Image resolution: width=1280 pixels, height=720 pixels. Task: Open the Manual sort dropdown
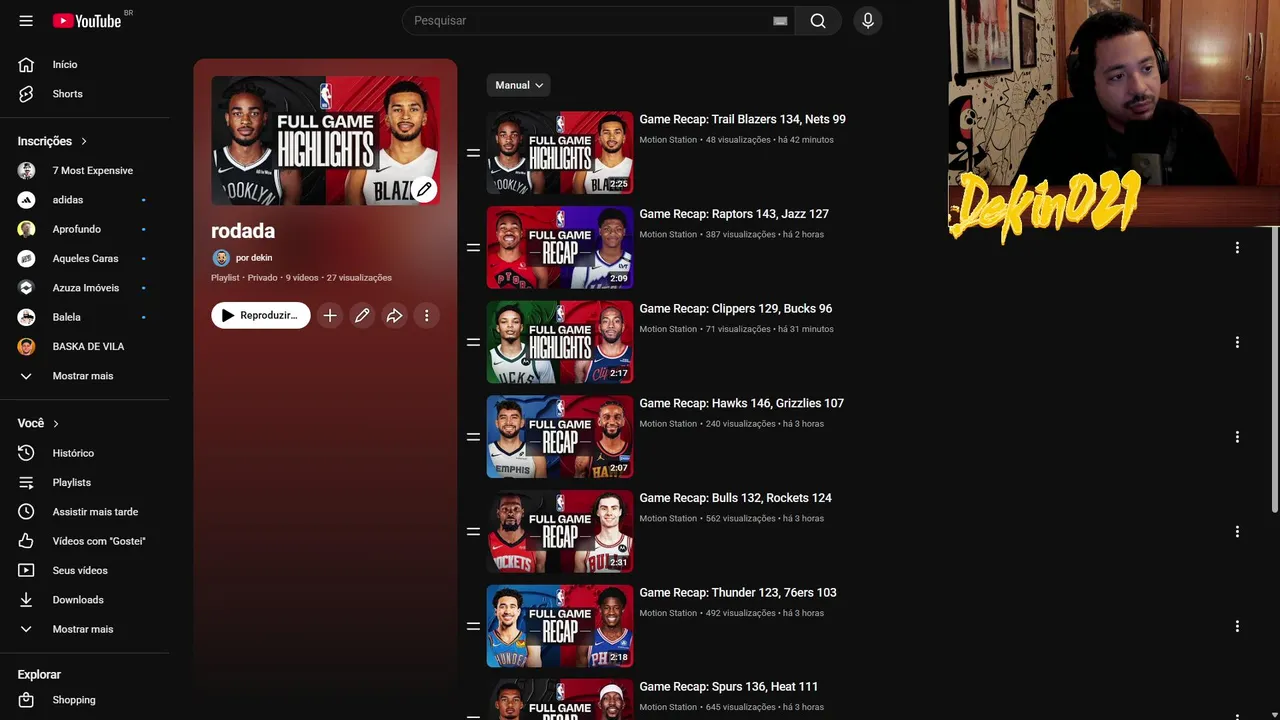518,85
